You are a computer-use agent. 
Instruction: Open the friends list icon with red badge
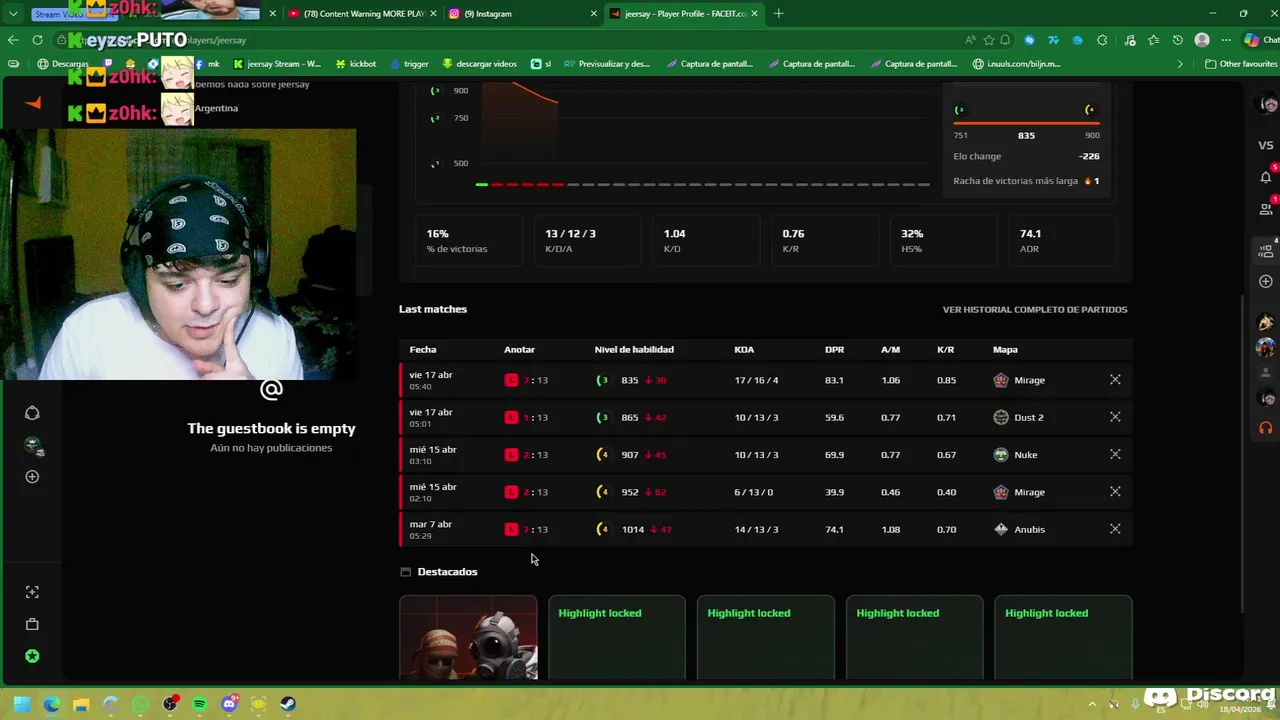(x=1266, y=209)
